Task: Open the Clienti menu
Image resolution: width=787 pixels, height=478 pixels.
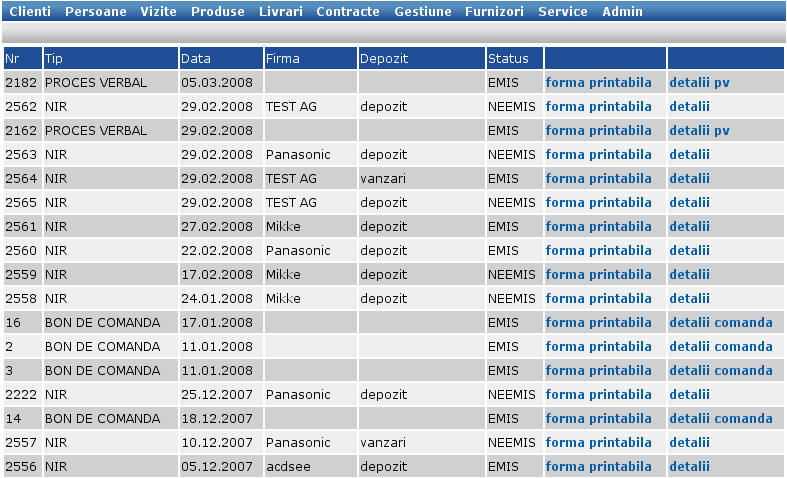Action: tap(30, 11)
